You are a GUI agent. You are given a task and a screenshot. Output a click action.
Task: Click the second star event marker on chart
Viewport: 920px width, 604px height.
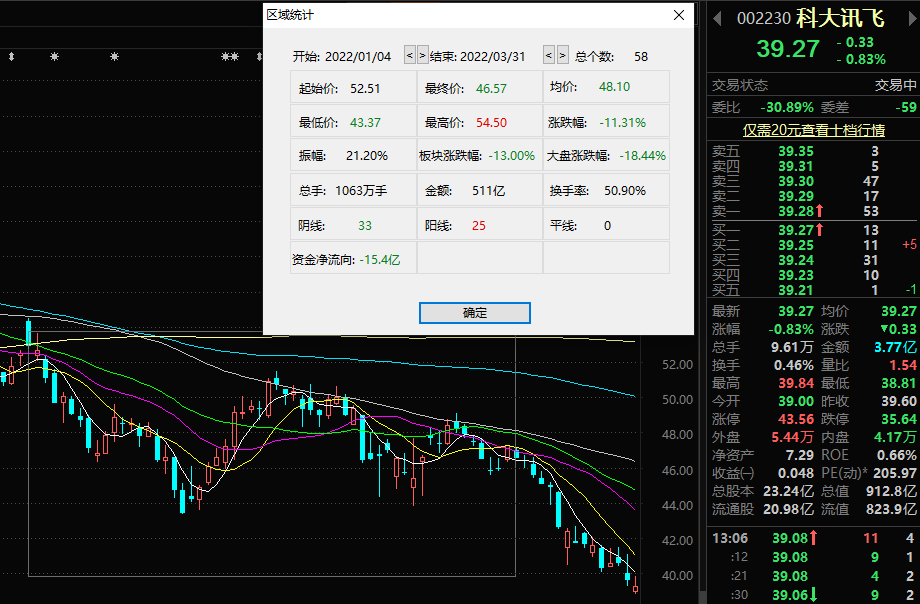(114, 57)
